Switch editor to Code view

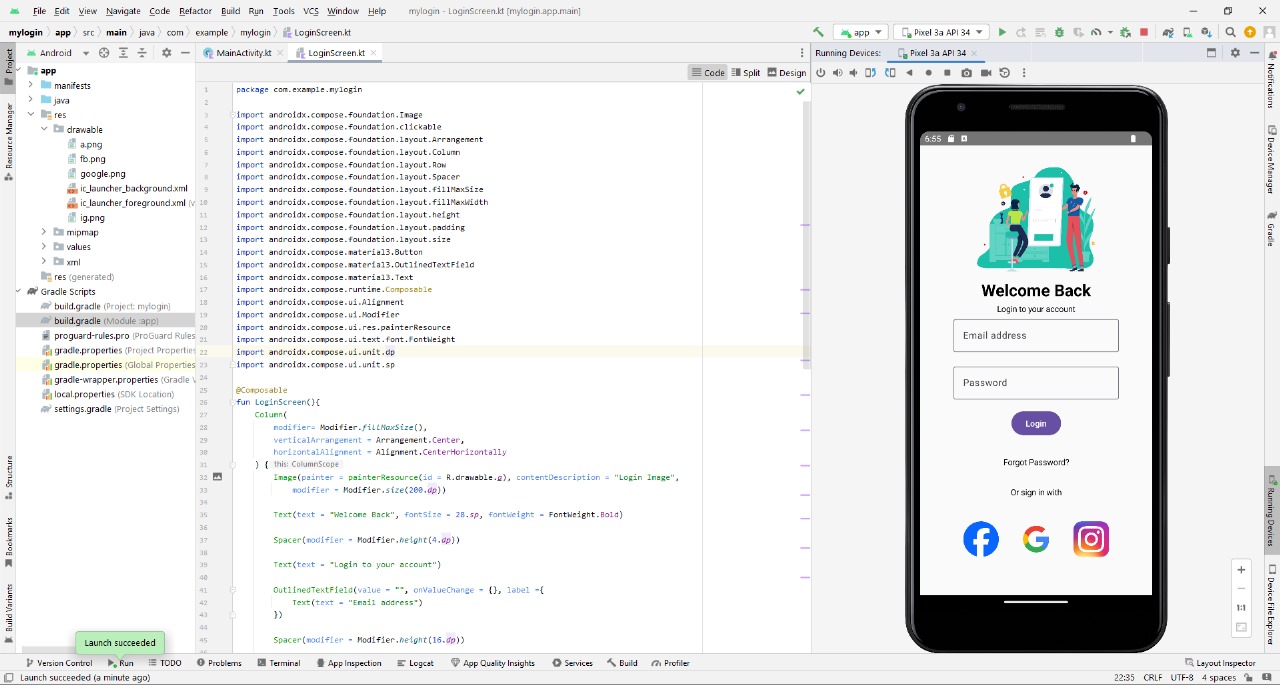pyautogui.click(x=707, y=72)
